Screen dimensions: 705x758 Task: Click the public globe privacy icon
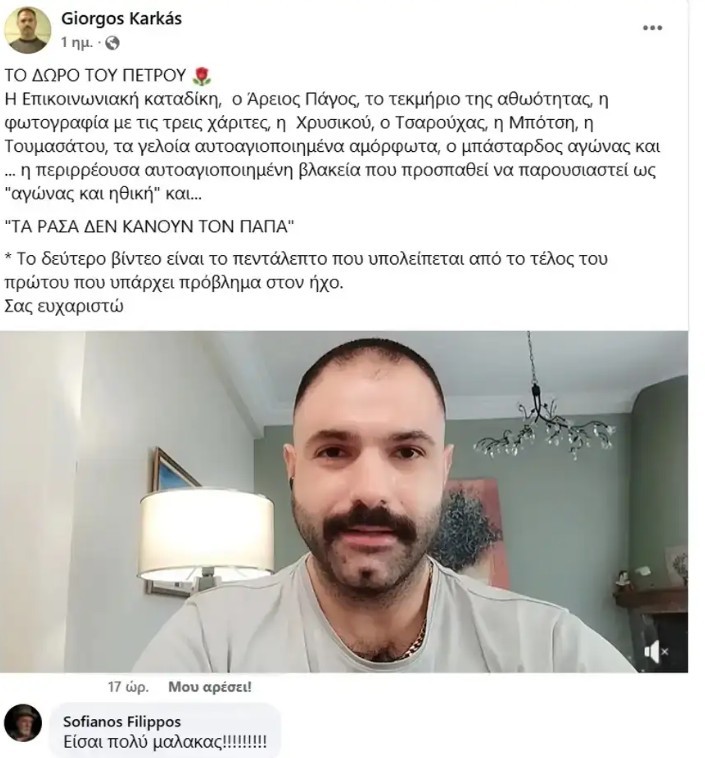pyautogui.click(x=112, y=43)
